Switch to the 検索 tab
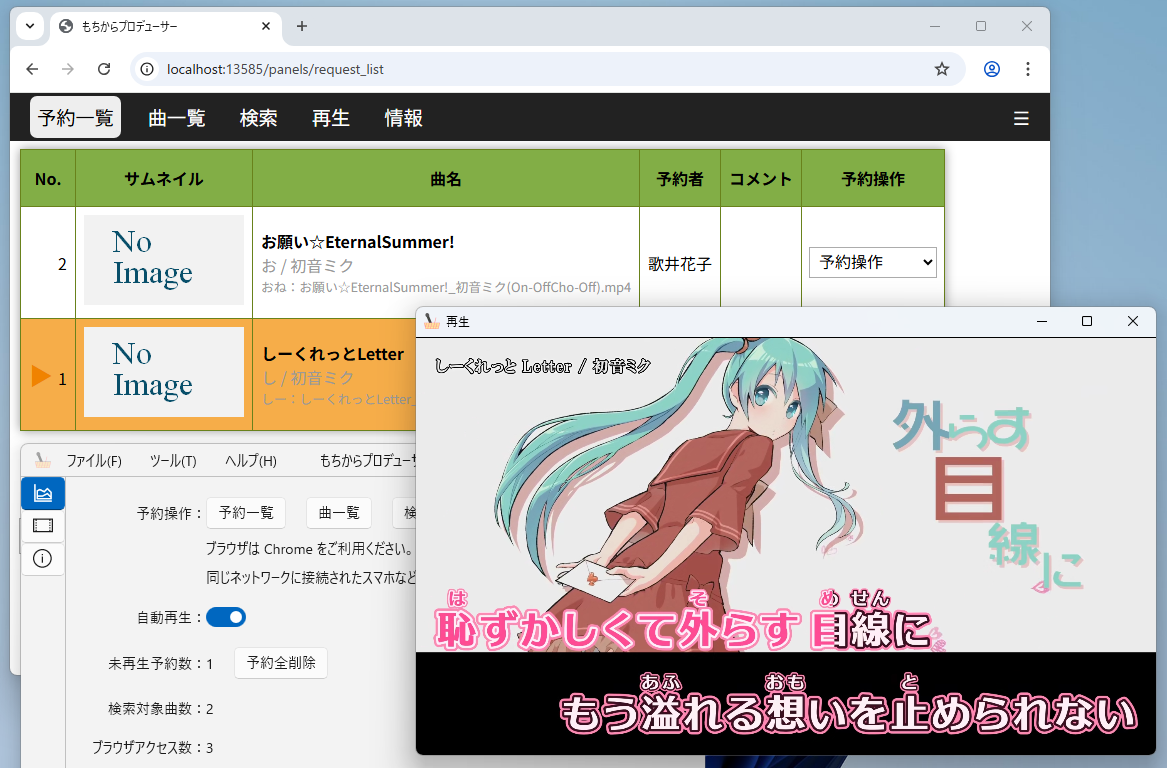 258,118
